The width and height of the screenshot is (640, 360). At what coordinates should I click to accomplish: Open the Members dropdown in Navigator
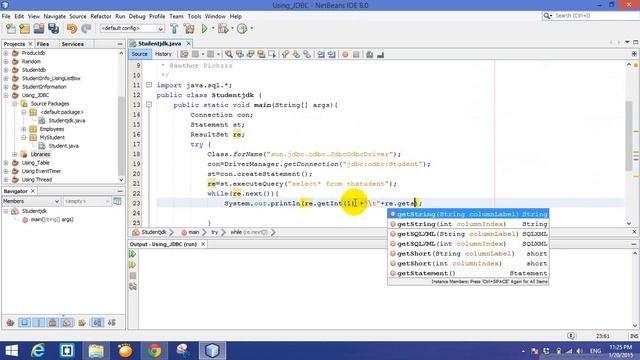pyautogui.click(x=31, y=201)
